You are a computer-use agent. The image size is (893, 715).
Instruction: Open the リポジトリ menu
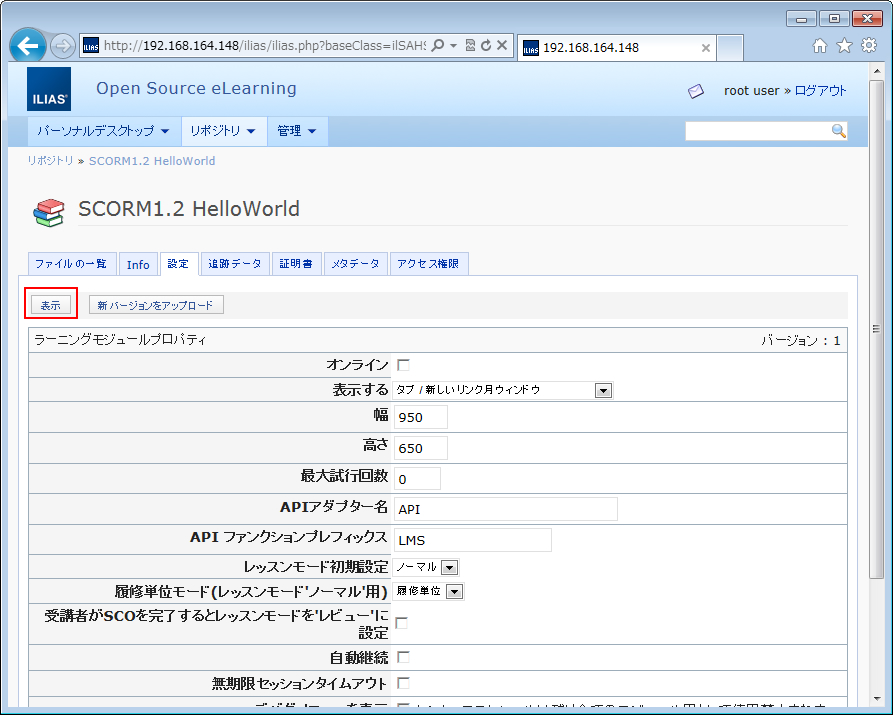point(222,131)
